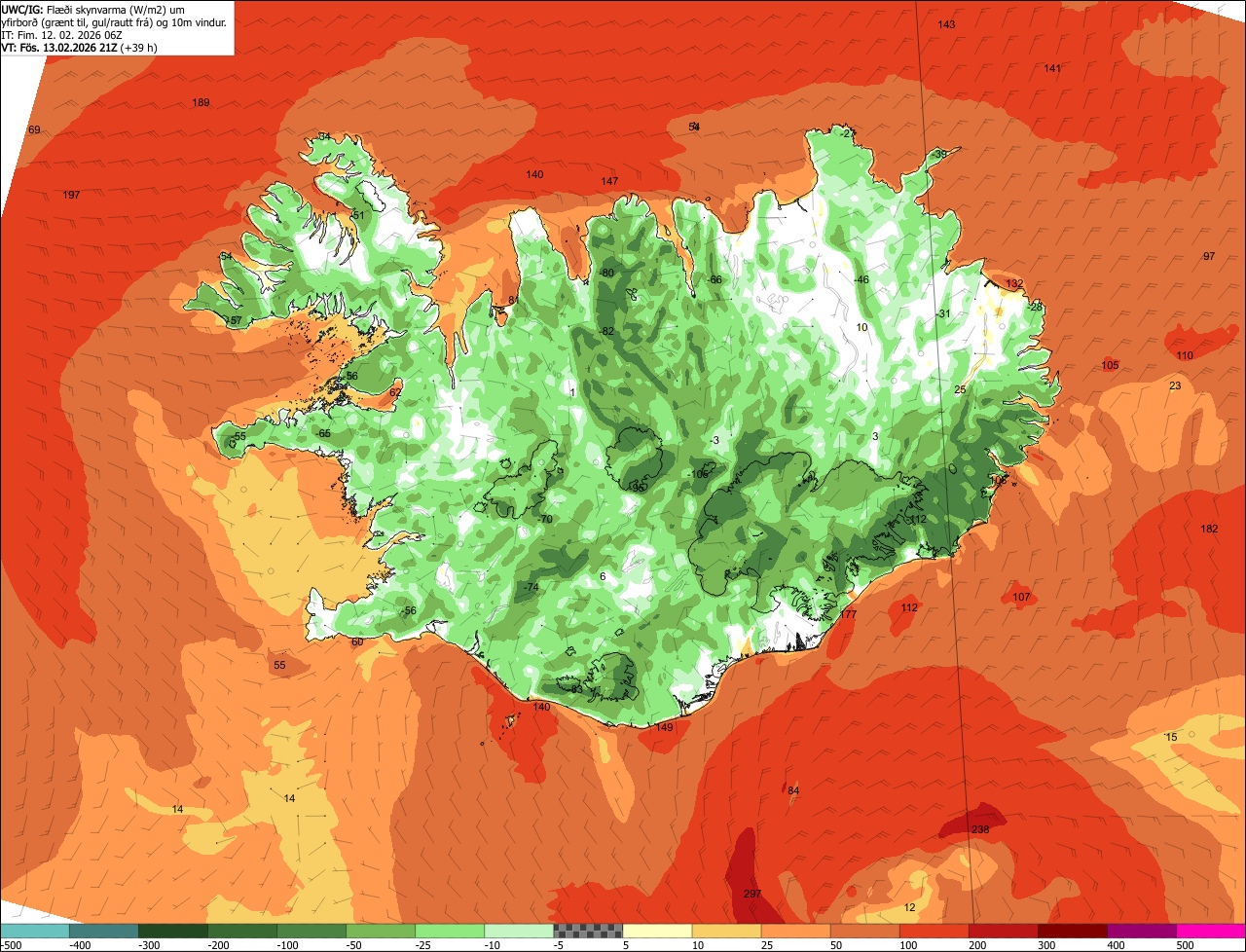Click the map value 197 off the west coast
The width and height of the screenshot is (1246, 952).
point(71,196)
